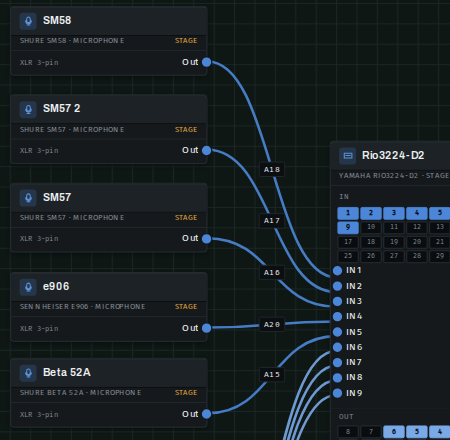Click the IN3 port on Rio3224-D2
The height and width of the screenshot is (440, 450).
click(337, 301)
